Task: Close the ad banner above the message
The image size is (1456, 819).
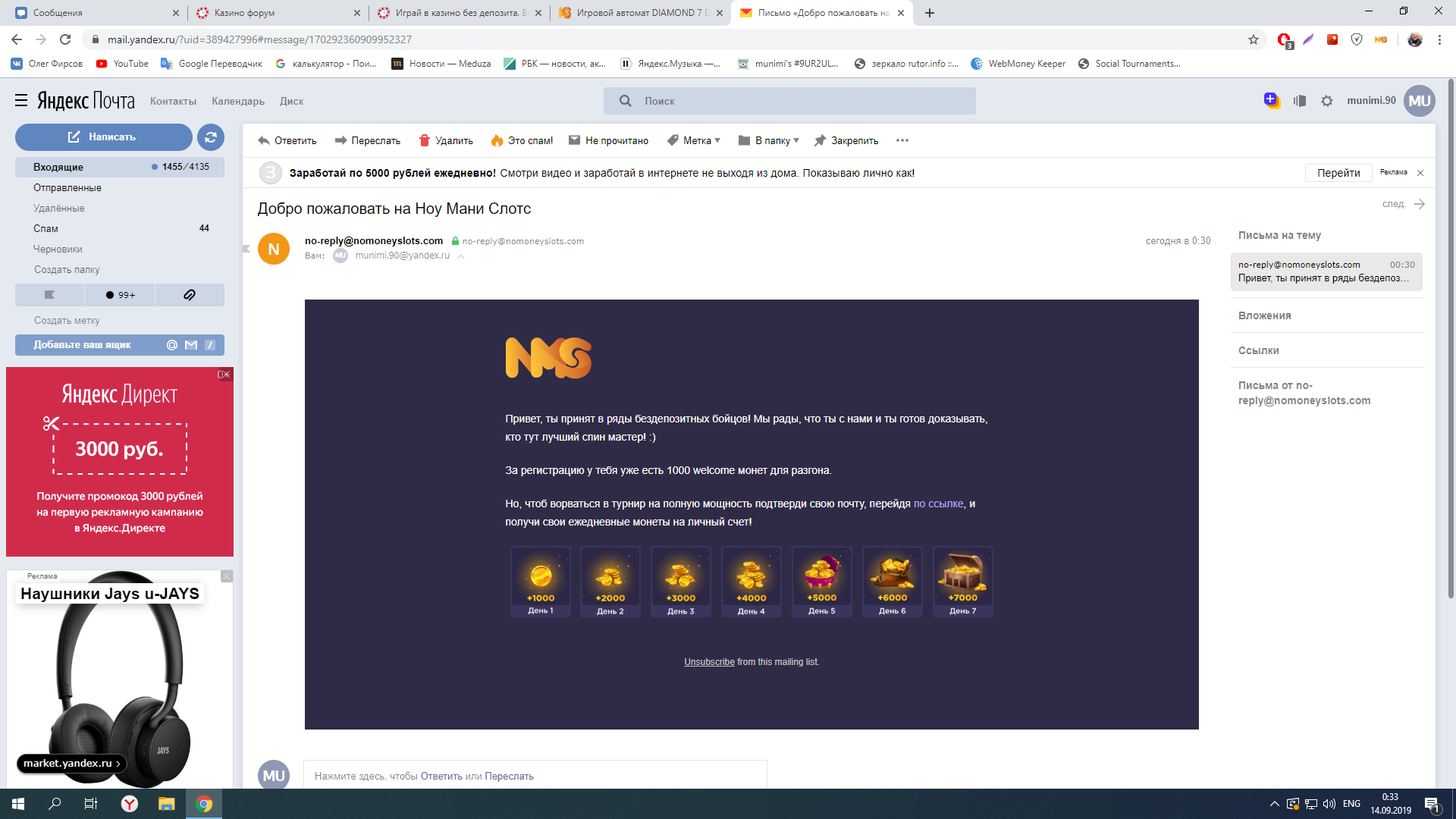Action: click(1420, 173)
